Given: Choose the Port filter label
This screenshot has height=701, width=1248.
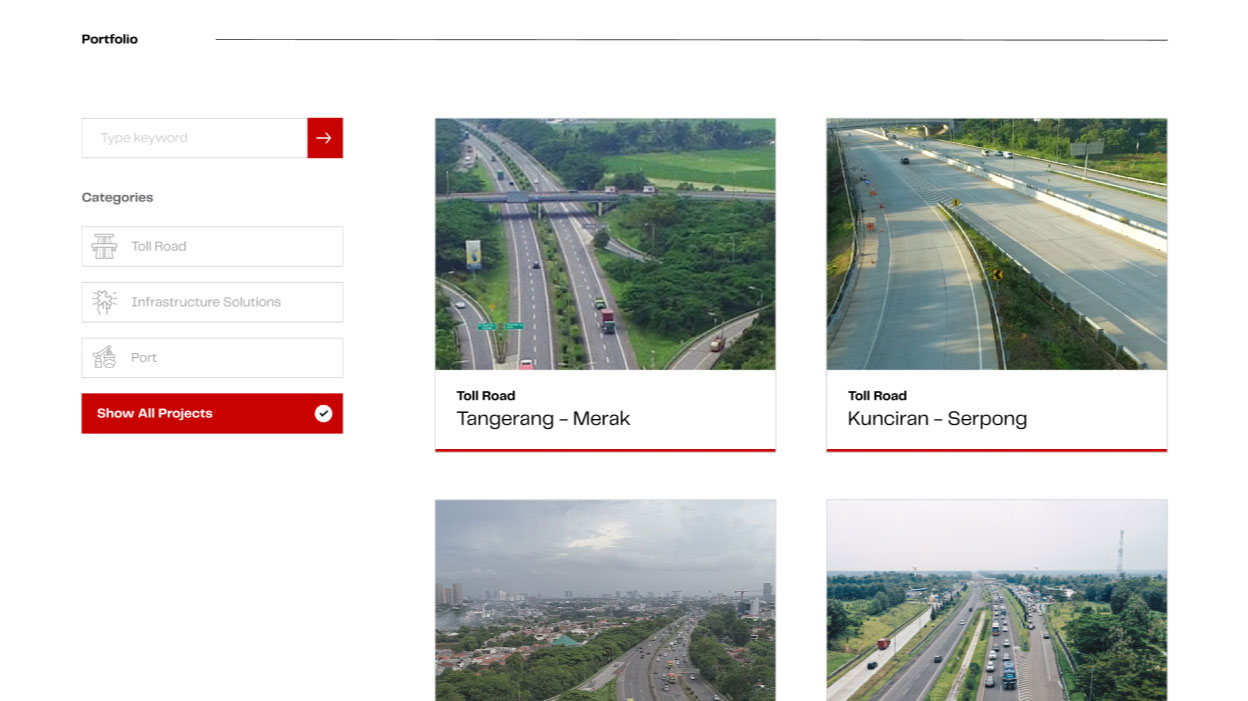Looking at the screenshot, I should (x=144, y=358).
